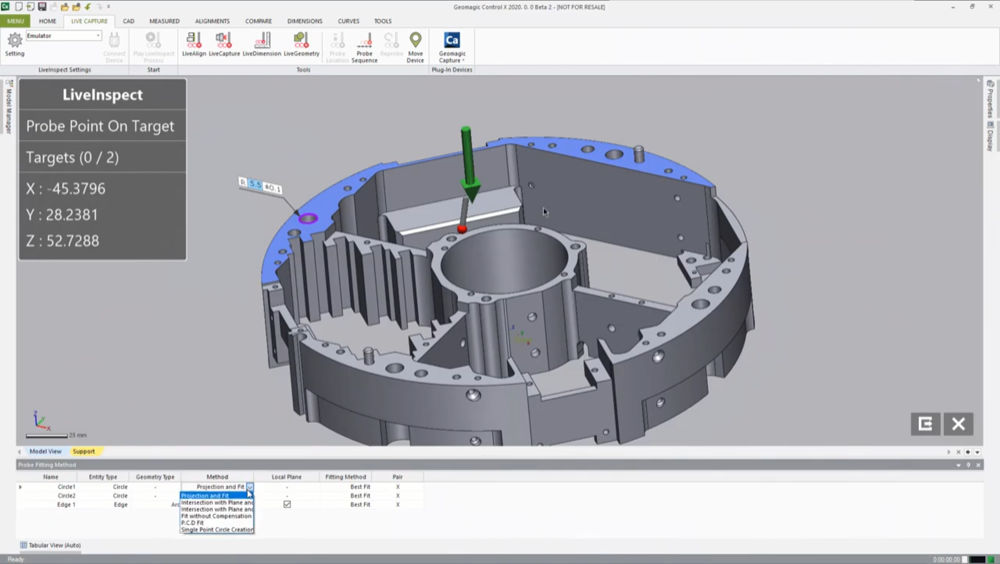1000x564 pixels.
Task: Pick 'Single Point Circle Creation' option
Action: coord(217,530)
